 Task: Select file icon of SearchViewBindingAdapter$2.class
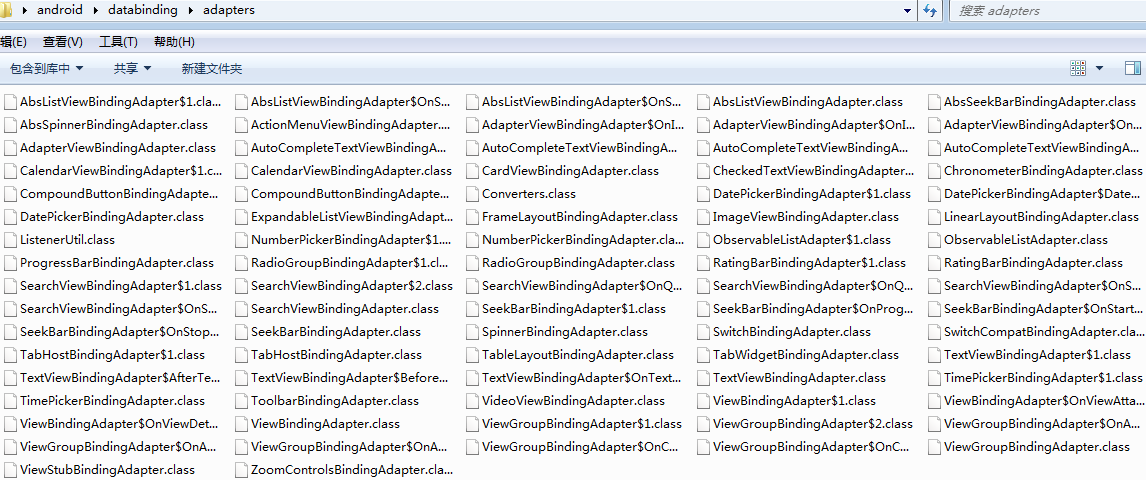point(240,286)
